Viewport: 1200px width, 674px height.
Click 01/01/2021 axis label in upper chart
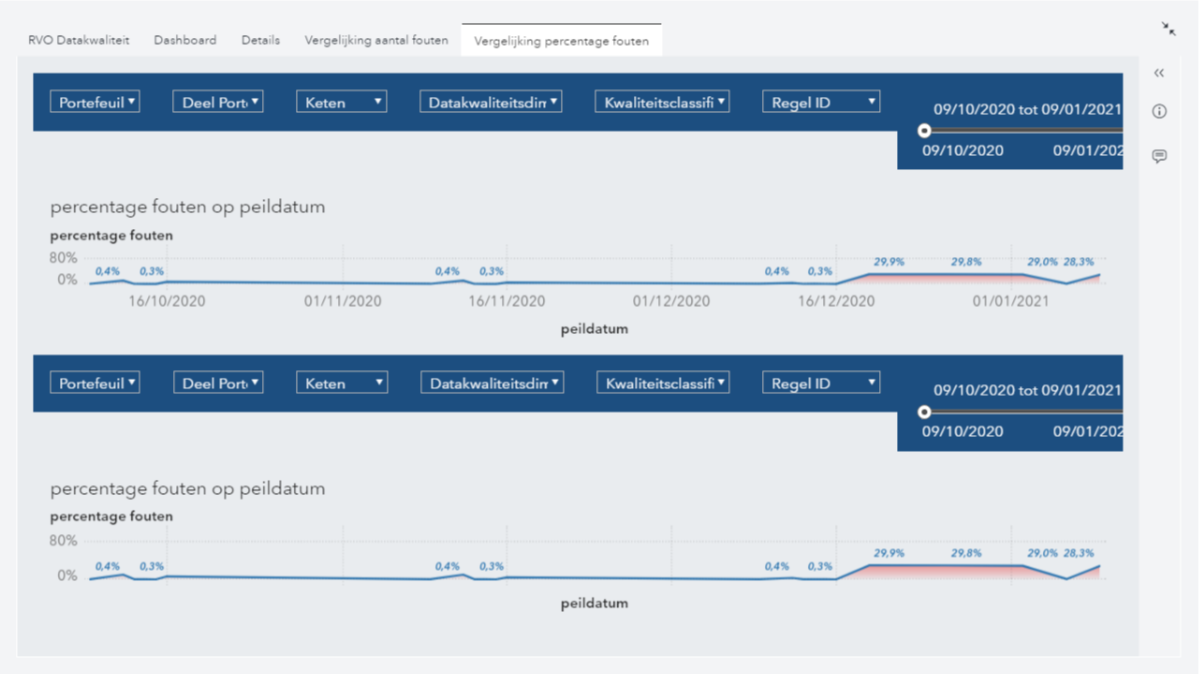[x=1010, y=301]
